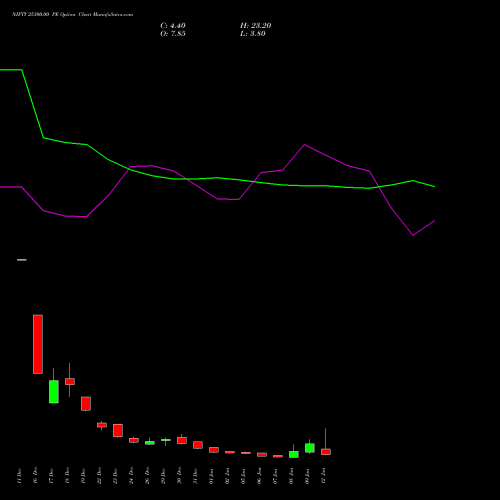This screenshot has width=500, height=500.
Task: Click the red candle above 19 Dec
Action: coord(86,404)
